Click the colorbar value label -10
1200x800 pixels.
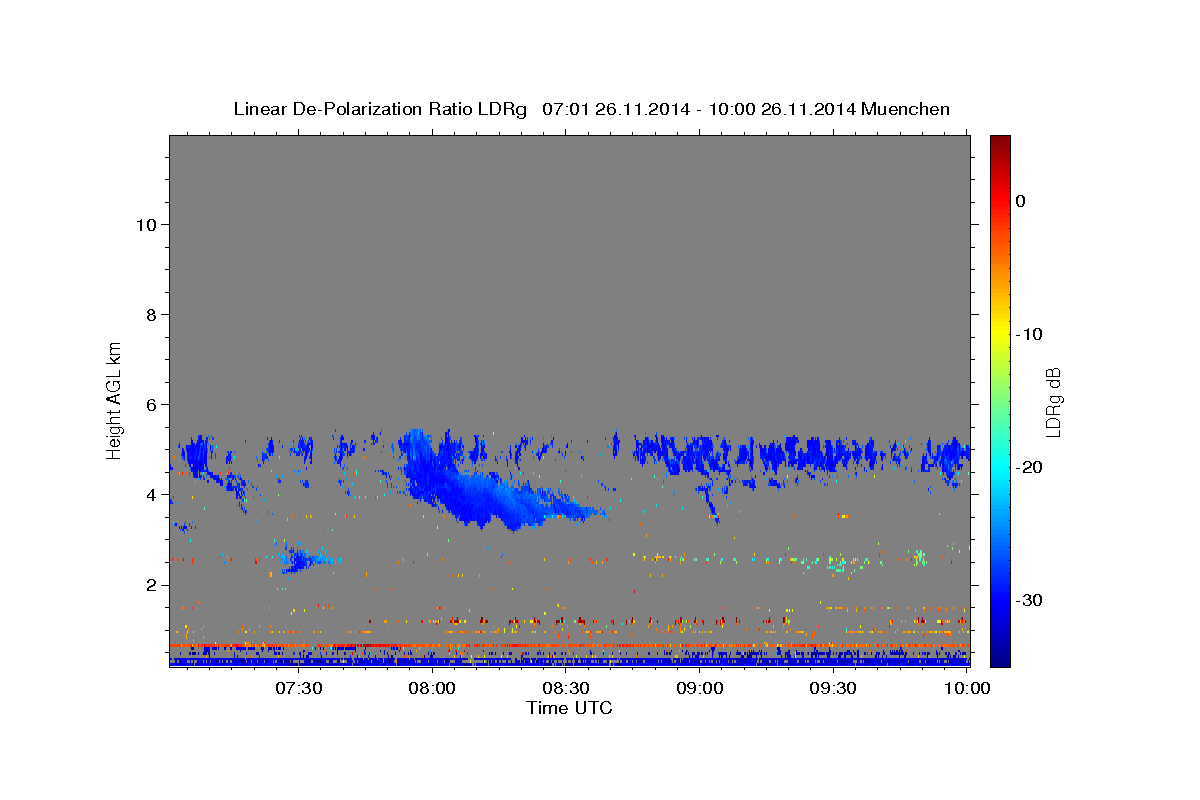[1031, 334]
